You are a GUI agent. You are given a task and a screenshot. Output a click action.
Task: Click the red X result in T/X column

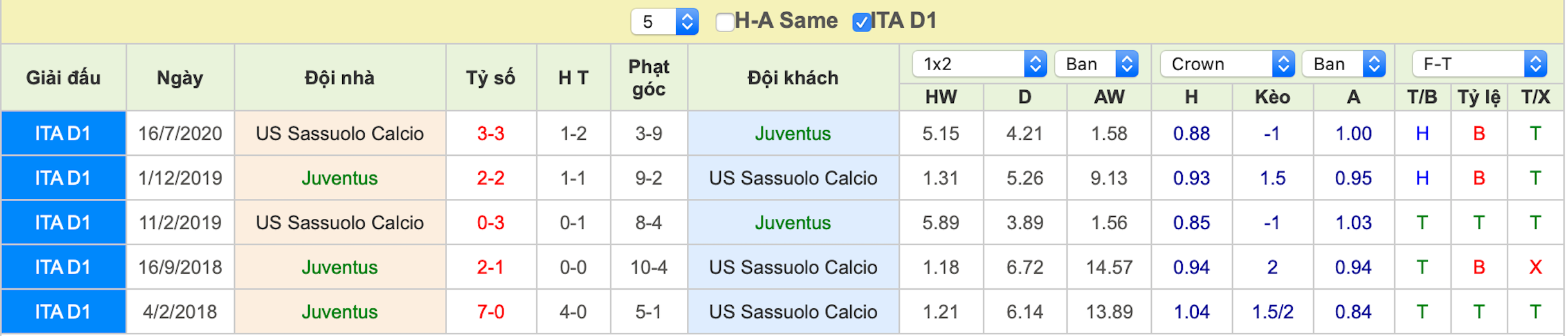[1535, 267]
